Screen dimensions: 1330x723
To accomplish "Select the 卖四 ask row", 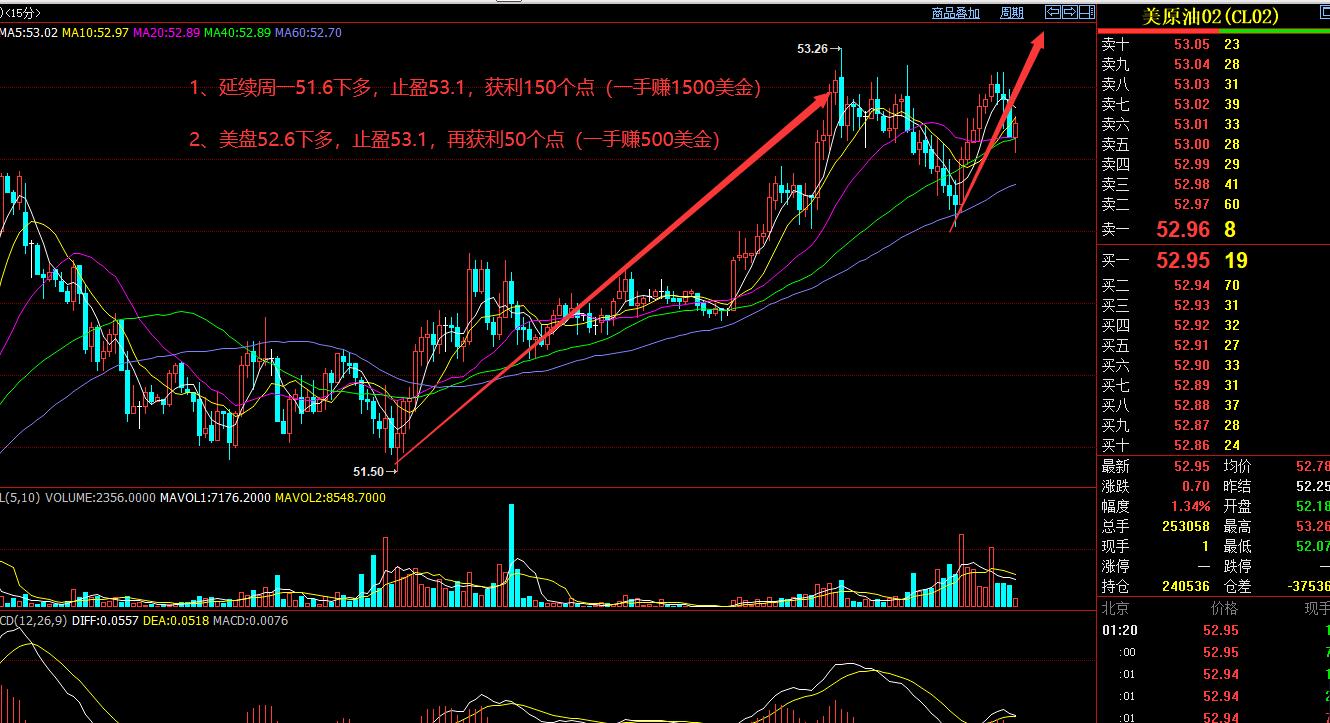I will pos(1213,164).
